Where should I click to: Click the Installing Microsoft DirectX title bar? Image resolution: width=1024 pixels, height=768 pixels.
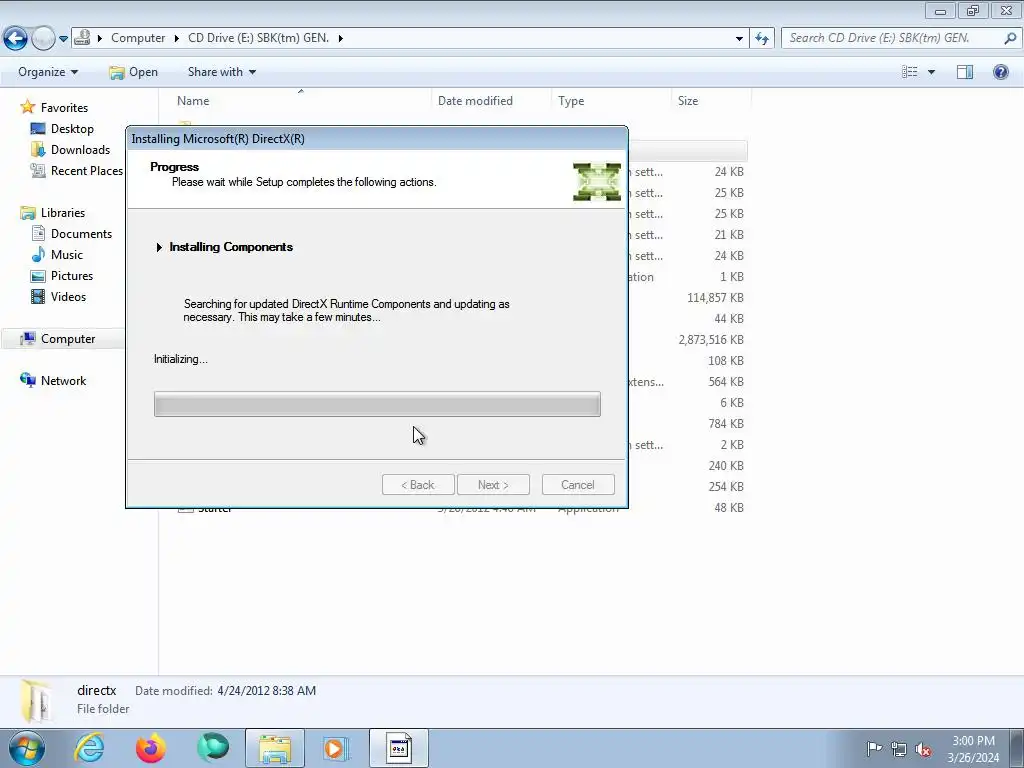coord(377,138)
